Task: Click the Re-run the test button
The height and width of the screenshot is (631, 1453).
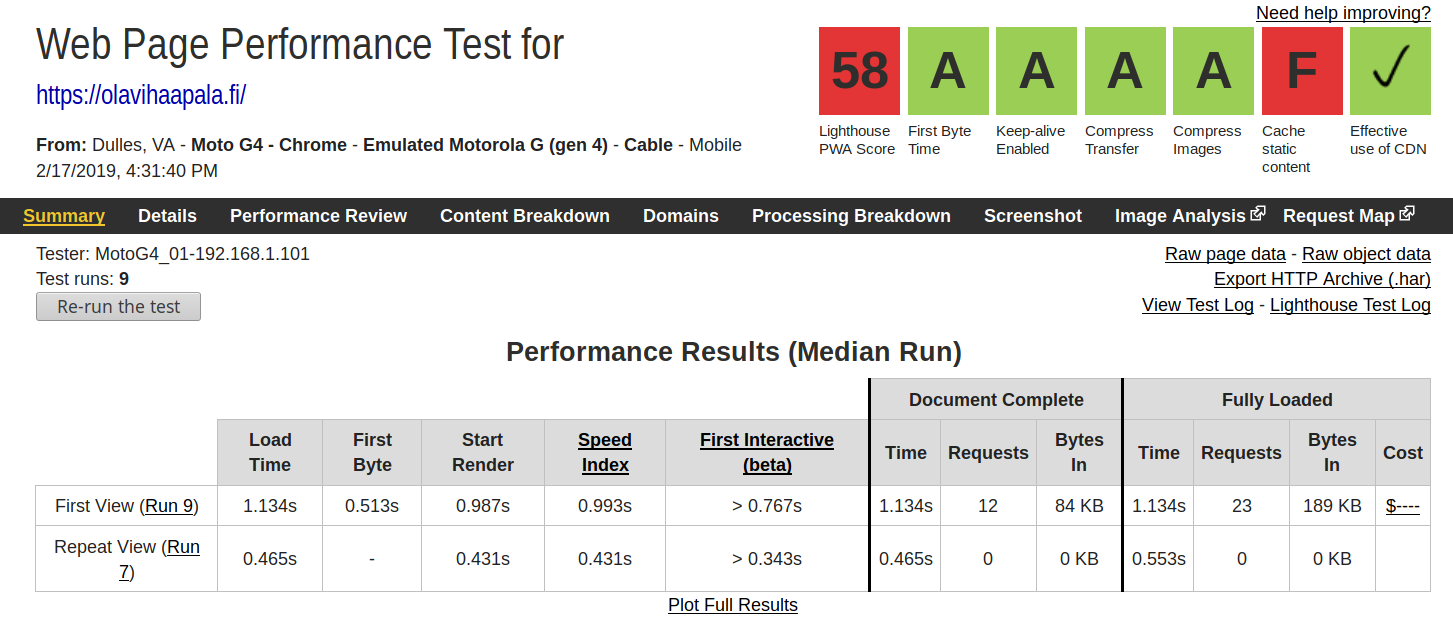Action: tap(118, 307)
